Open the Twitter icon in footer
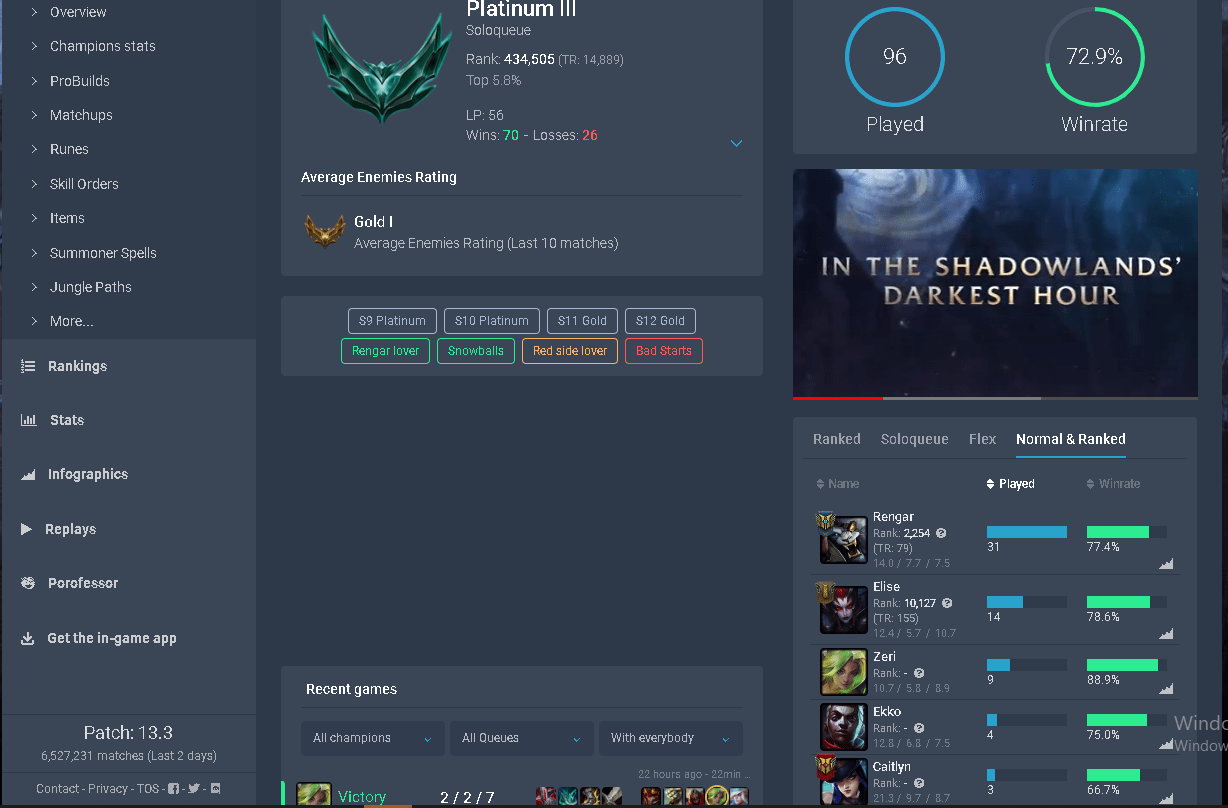Viewport: 1228px width, 808px height. click(194, 789)
